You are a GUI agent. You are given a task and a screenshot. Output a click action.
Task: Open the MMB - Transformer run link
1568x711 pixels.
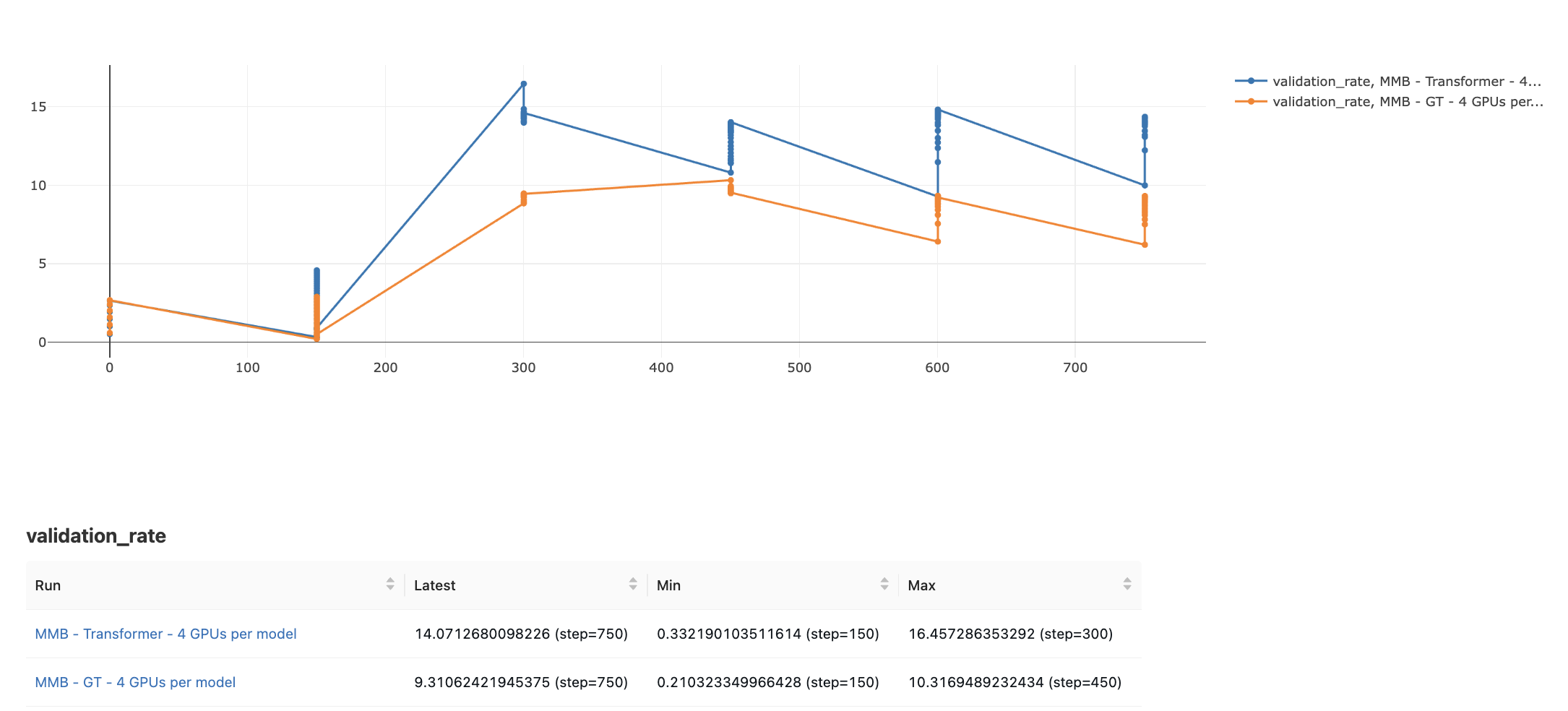pyautogui.click(x=165, y=634)
